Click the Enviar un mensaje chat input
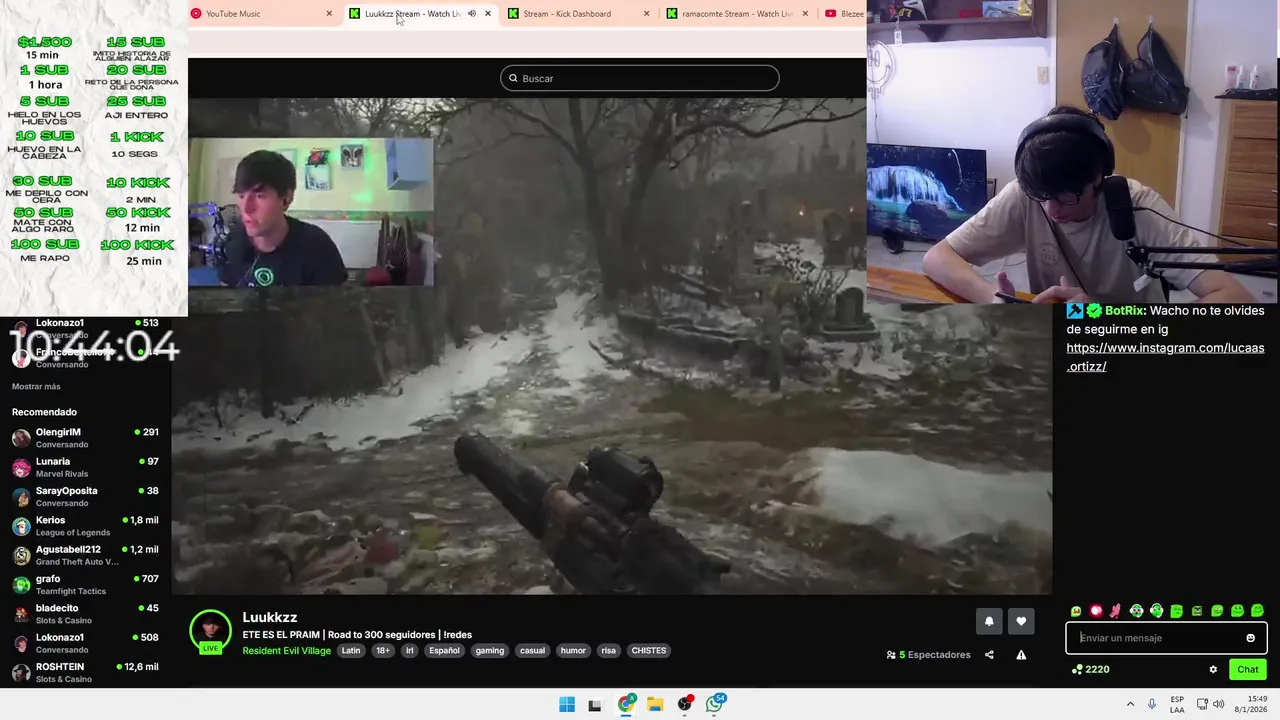The image size is (1280, 720). [1167, 638]
